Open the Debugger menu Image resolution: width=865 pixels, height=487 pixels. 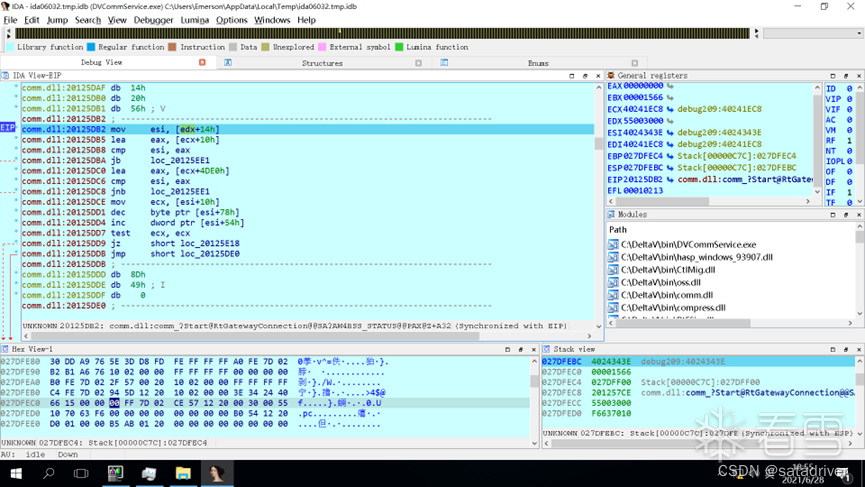153,20
